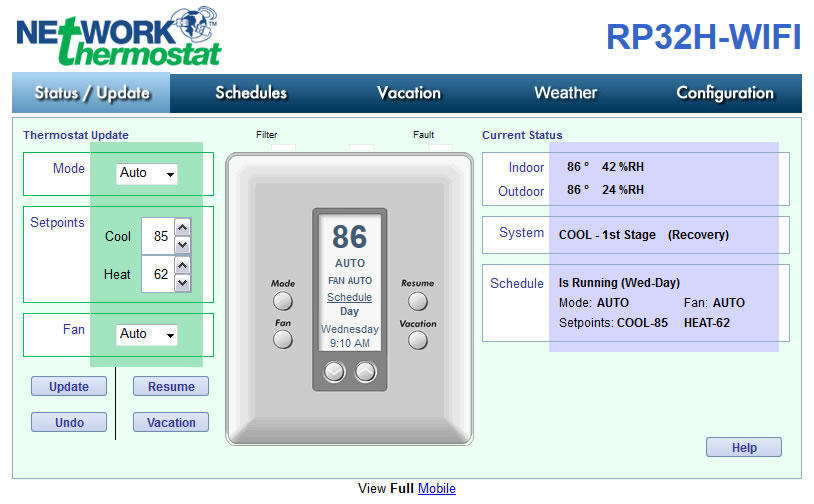The image size is (814, 504).
Task: Follow the Mobile view link
Action: [x=437, y=488]
